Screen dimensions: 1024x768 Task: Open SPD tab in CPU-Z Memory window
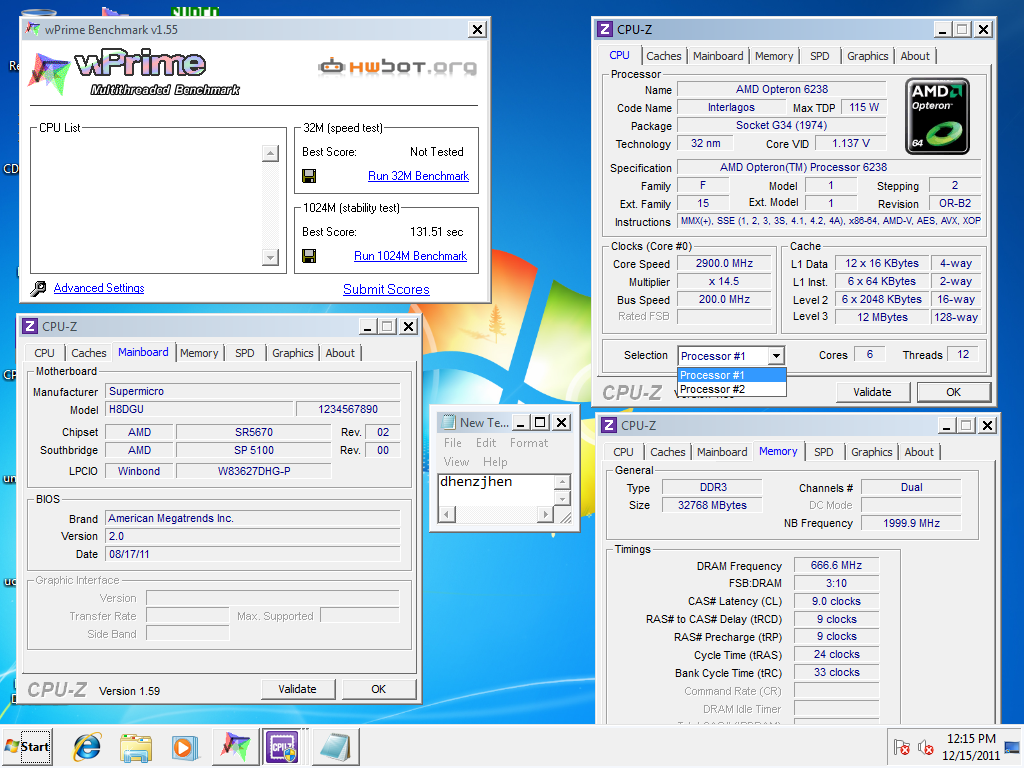(x=824, y=452)
